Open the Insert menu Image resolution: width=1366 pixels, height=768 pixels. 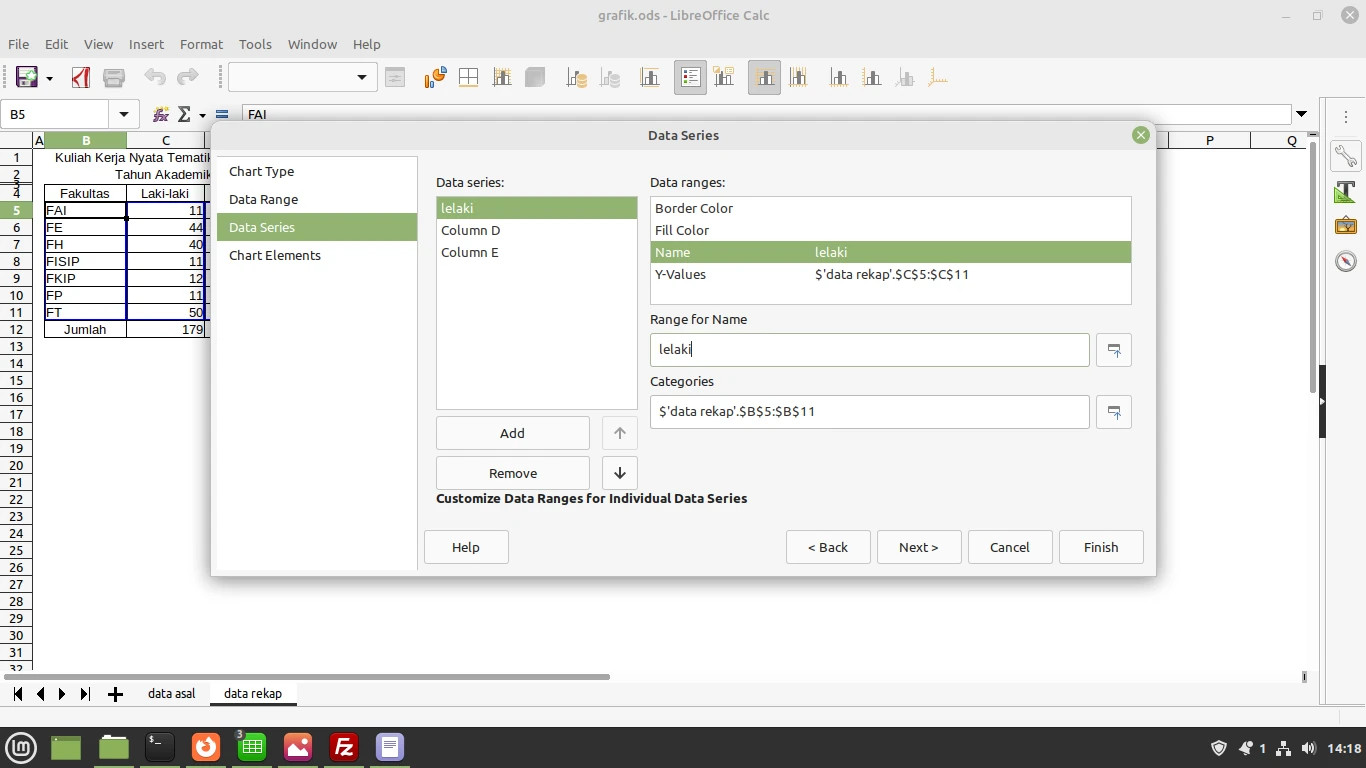[146, 44]
